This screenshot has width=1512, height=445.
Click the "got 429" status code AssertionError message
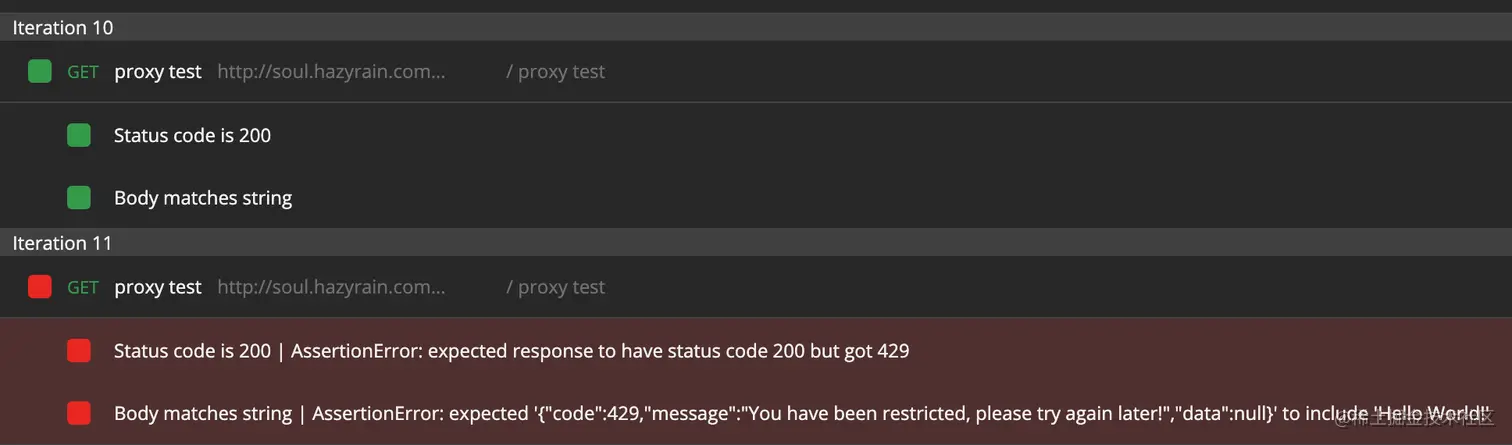[600, 351]
